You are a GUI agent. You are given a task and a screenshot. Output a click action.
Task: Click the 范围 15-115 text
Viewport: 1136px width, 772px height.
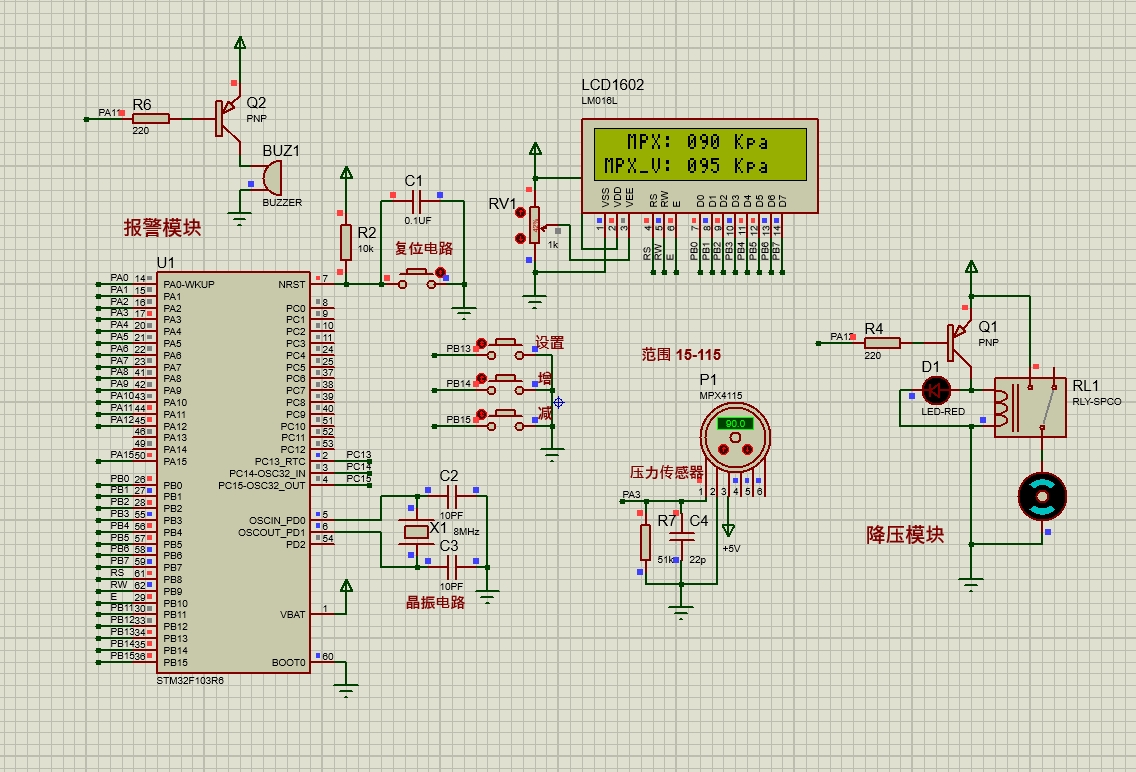tap(681, 355)
